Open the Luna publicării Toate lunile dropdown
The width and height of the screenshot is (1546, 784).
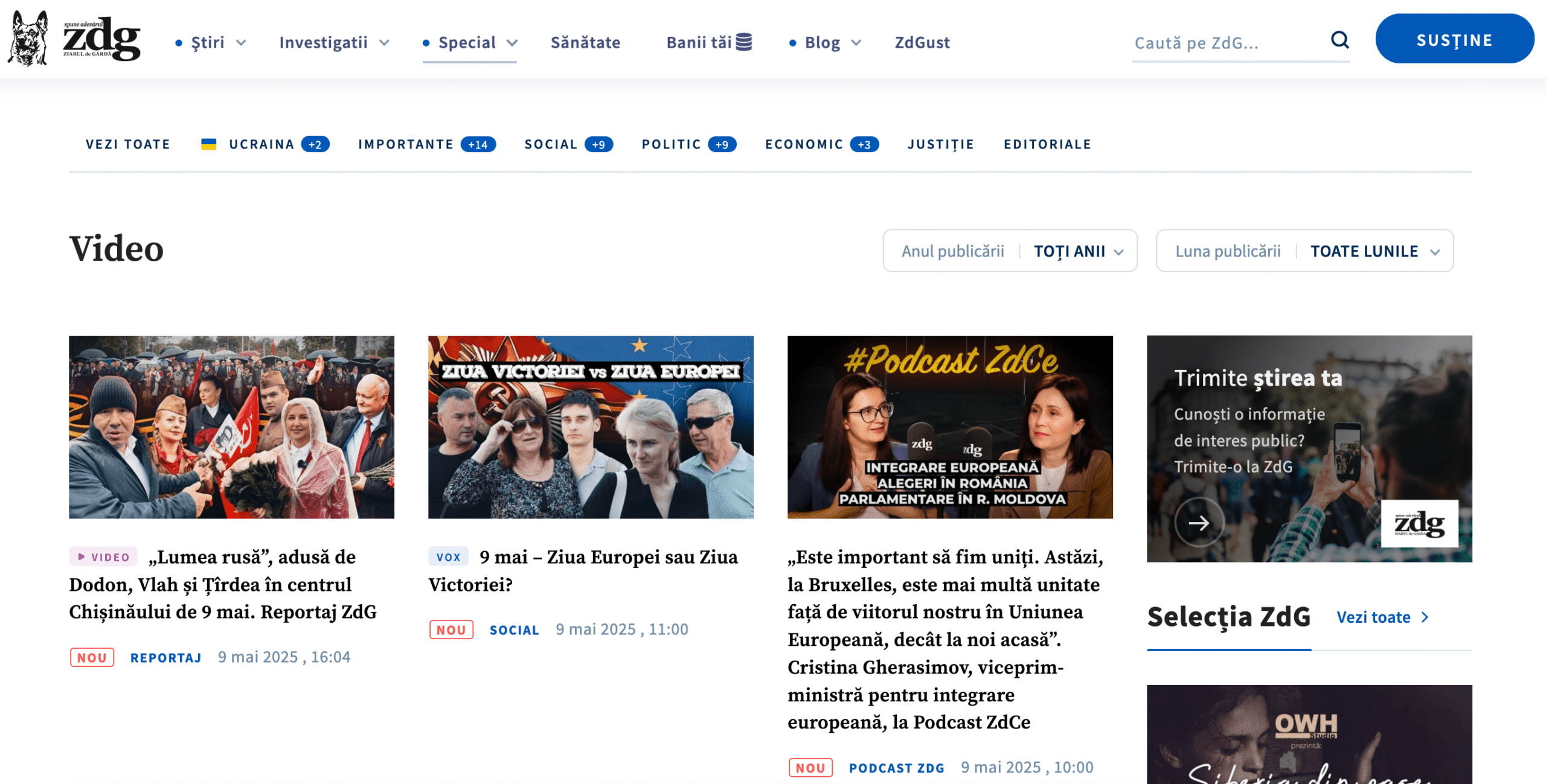[x=1304, y=251]
